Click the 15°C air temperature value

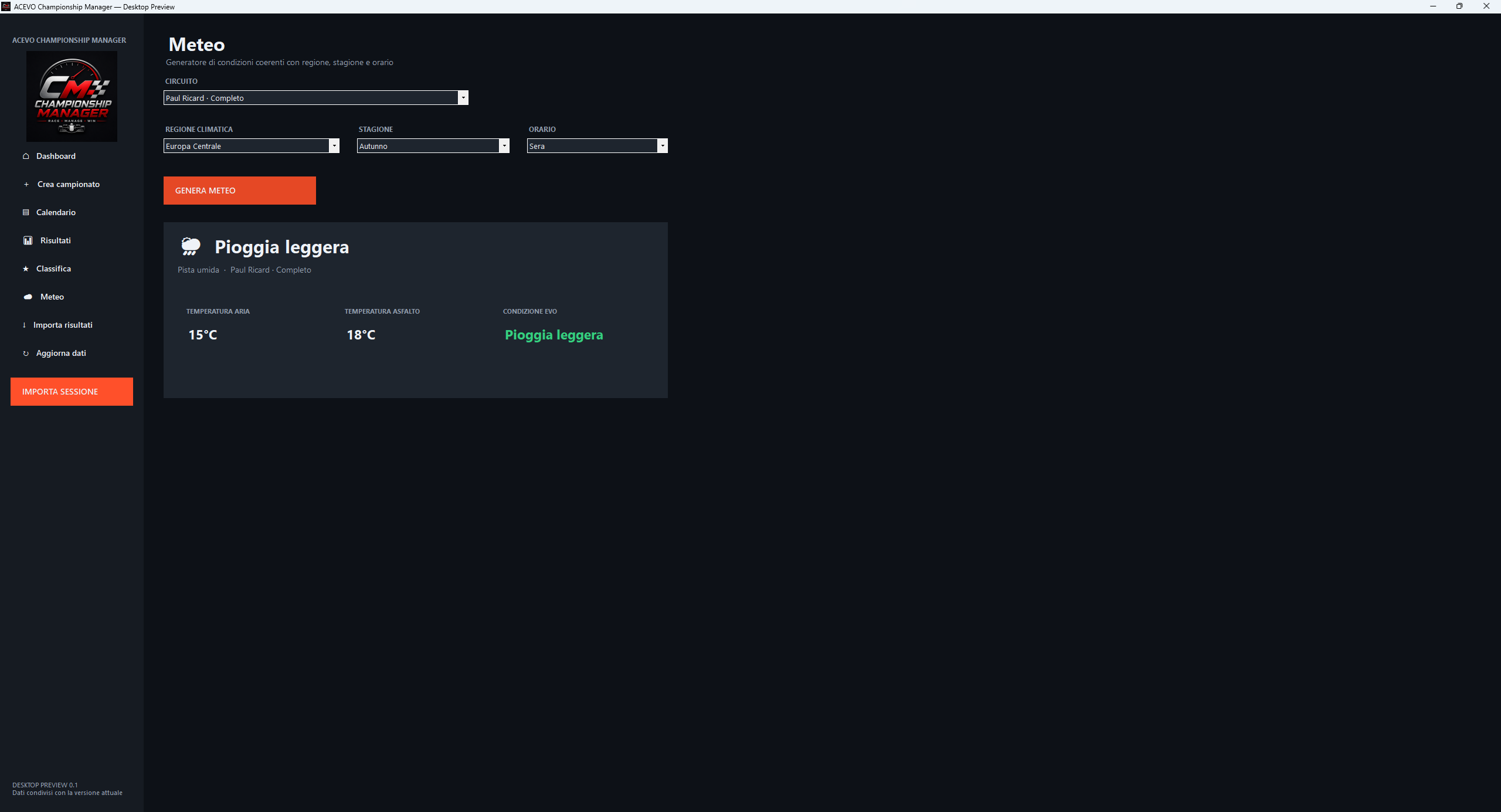(x=203, y=335)
